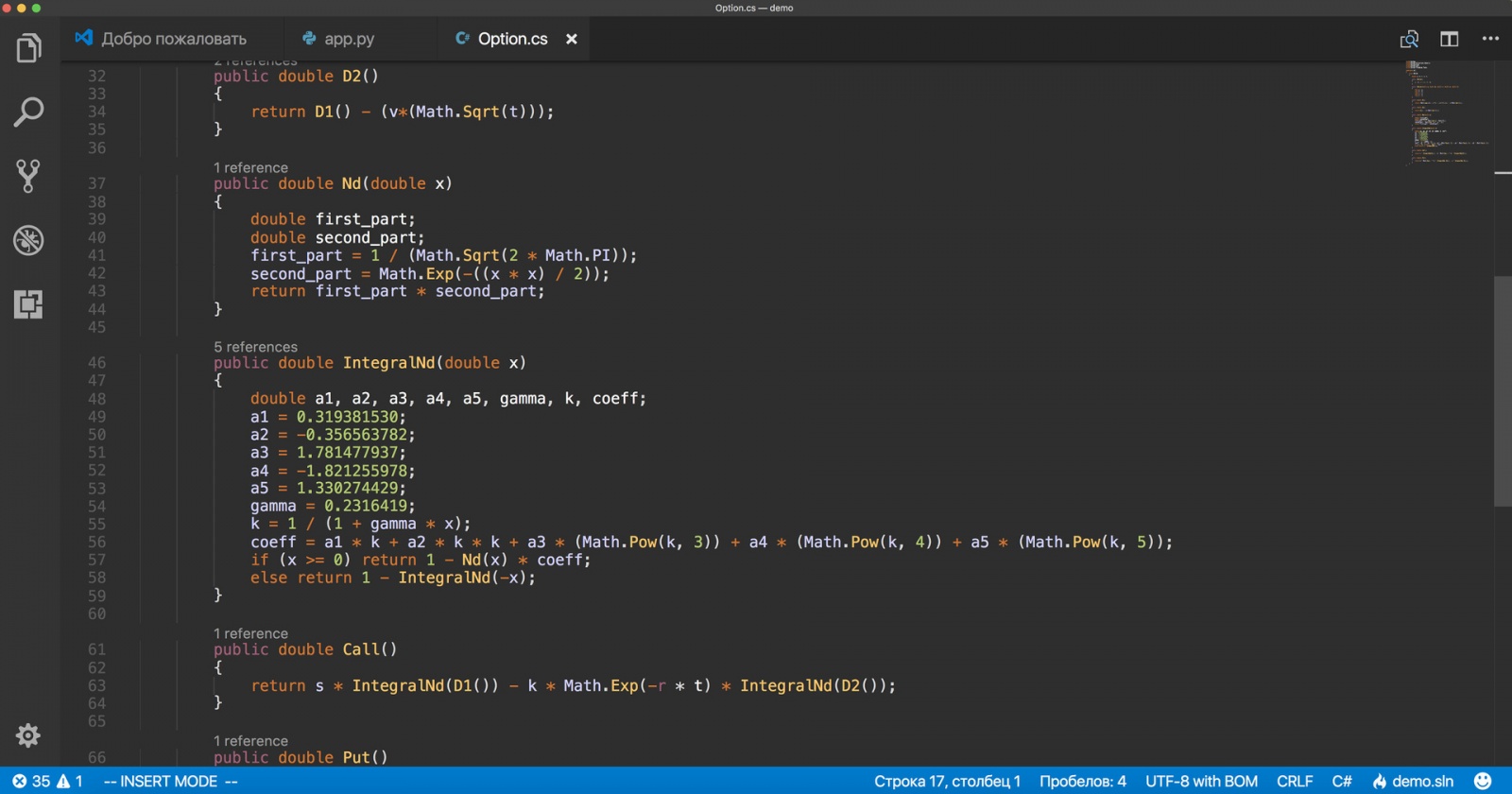Click line number 61 in gutter

coord(96,649)
